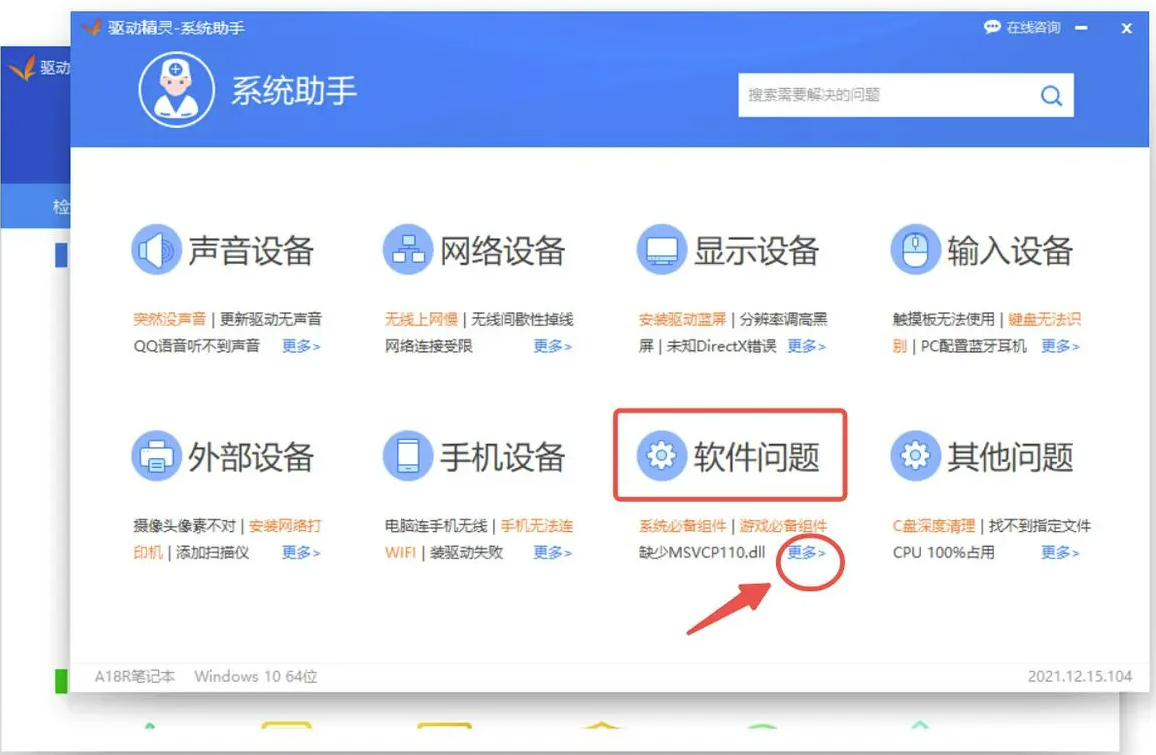Viewport: 1156px width, 755px height.
Task: Click the 输入设备 mouse icon
Action: (915, 250)
